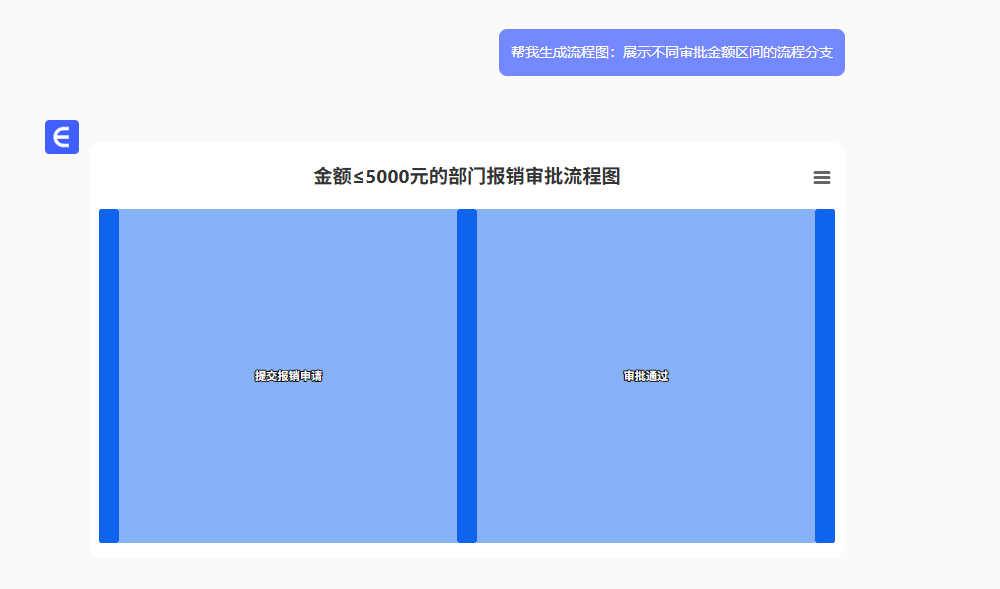Select the rightmost dark blue node bar
1000x589 pixels.
click(x=825, y=376)
